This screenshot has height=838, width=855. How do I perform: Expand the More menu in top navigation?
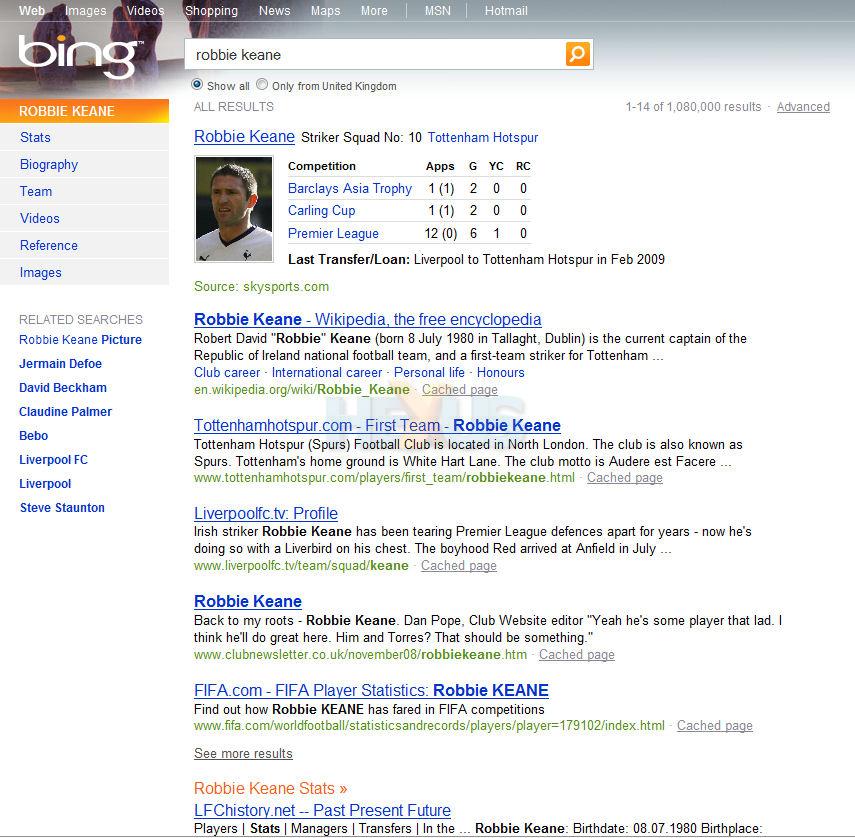pos(374,10)
